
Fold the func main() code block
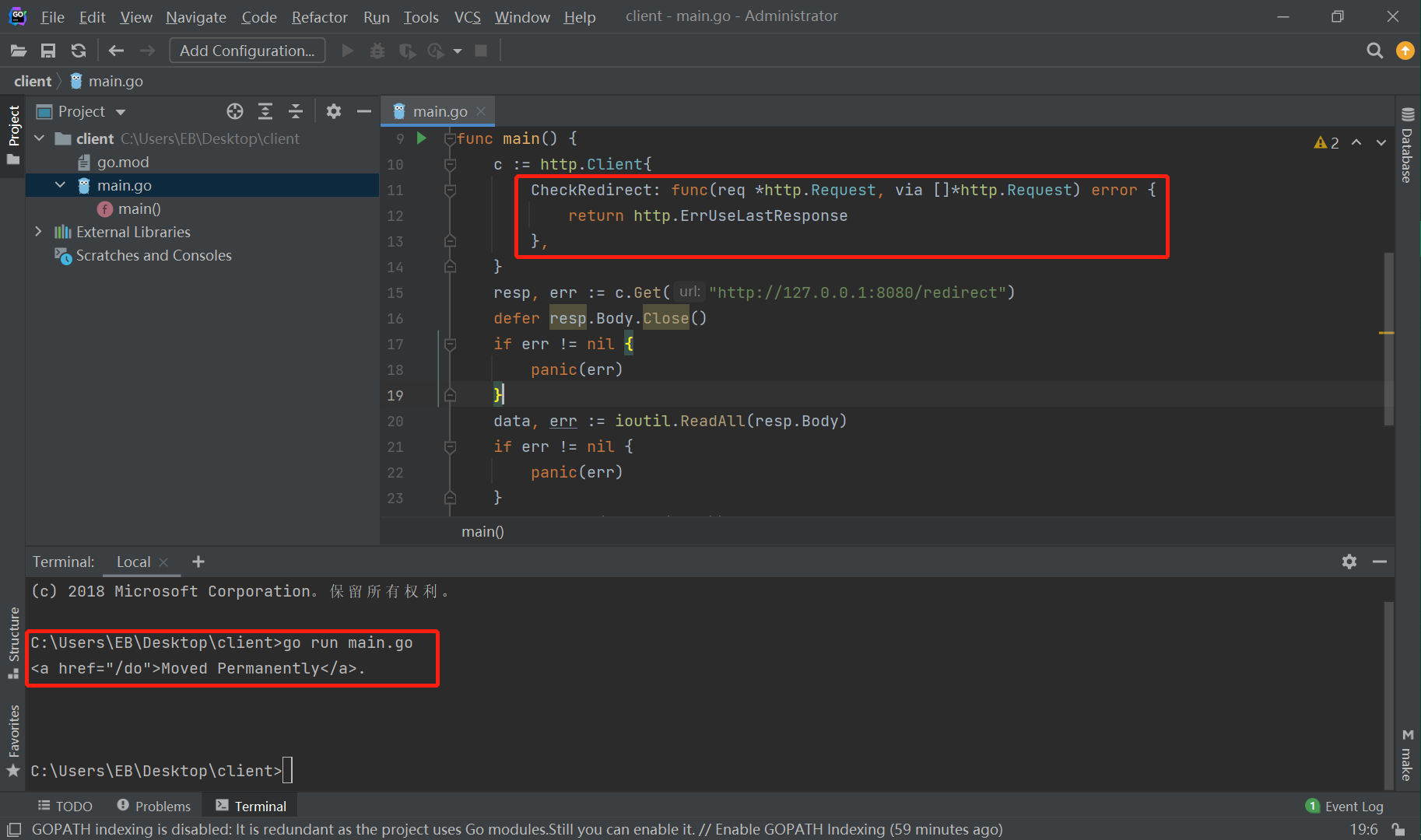coord(450,138)
